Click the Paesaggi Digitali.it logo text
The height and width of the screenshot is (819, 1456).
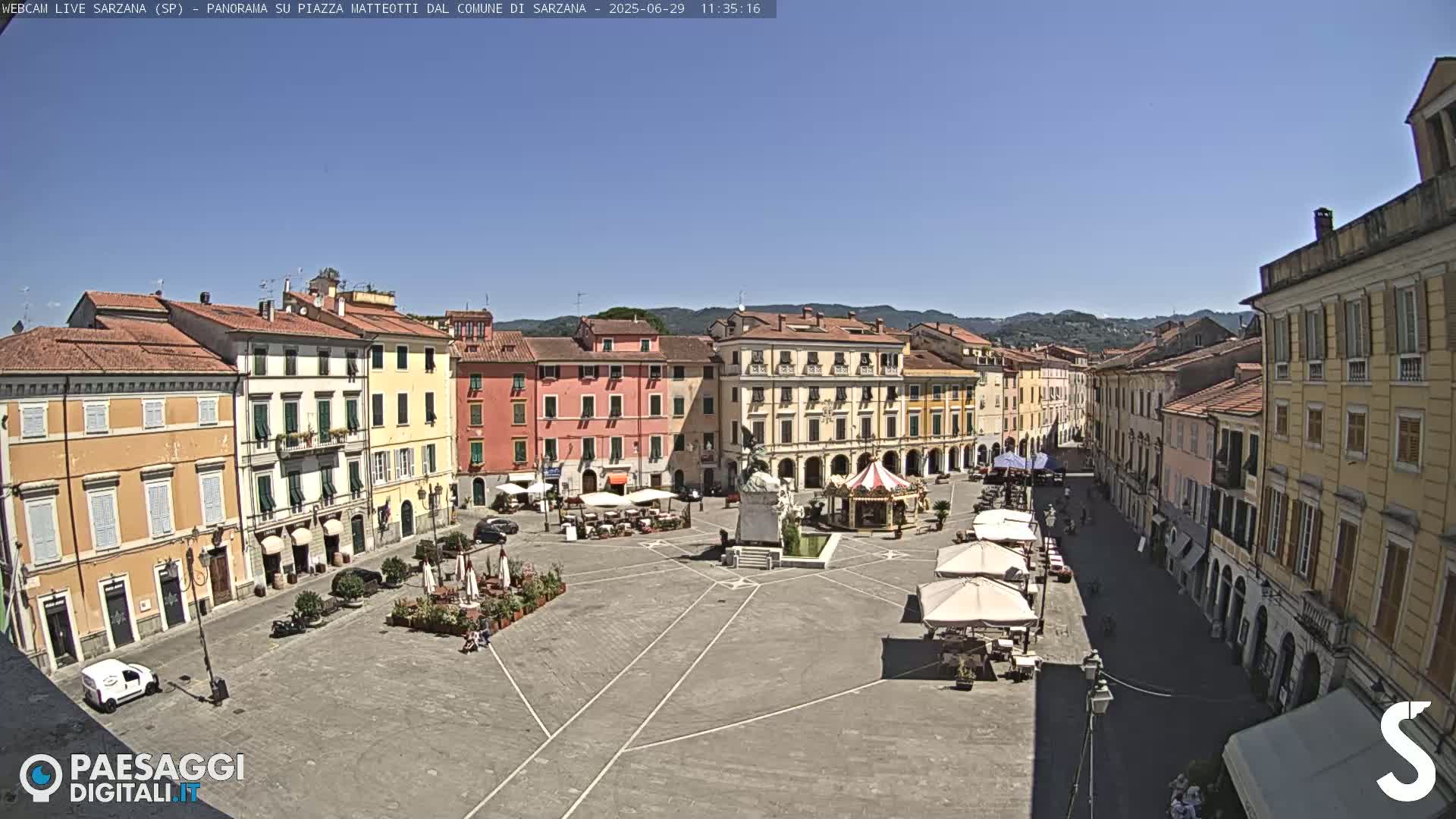pyautogui.click(x=157, y=778)
